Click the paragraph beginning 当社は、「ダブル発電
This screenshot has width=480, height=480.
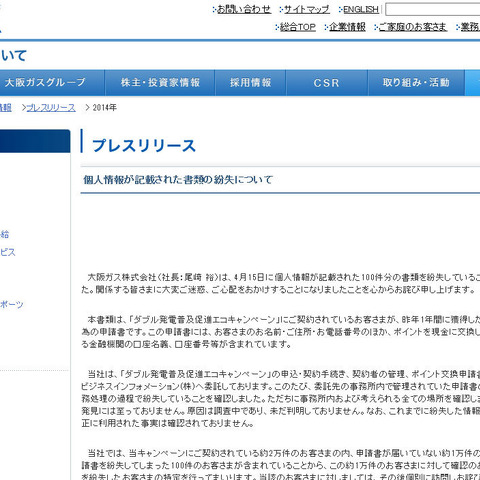point(281,399)
